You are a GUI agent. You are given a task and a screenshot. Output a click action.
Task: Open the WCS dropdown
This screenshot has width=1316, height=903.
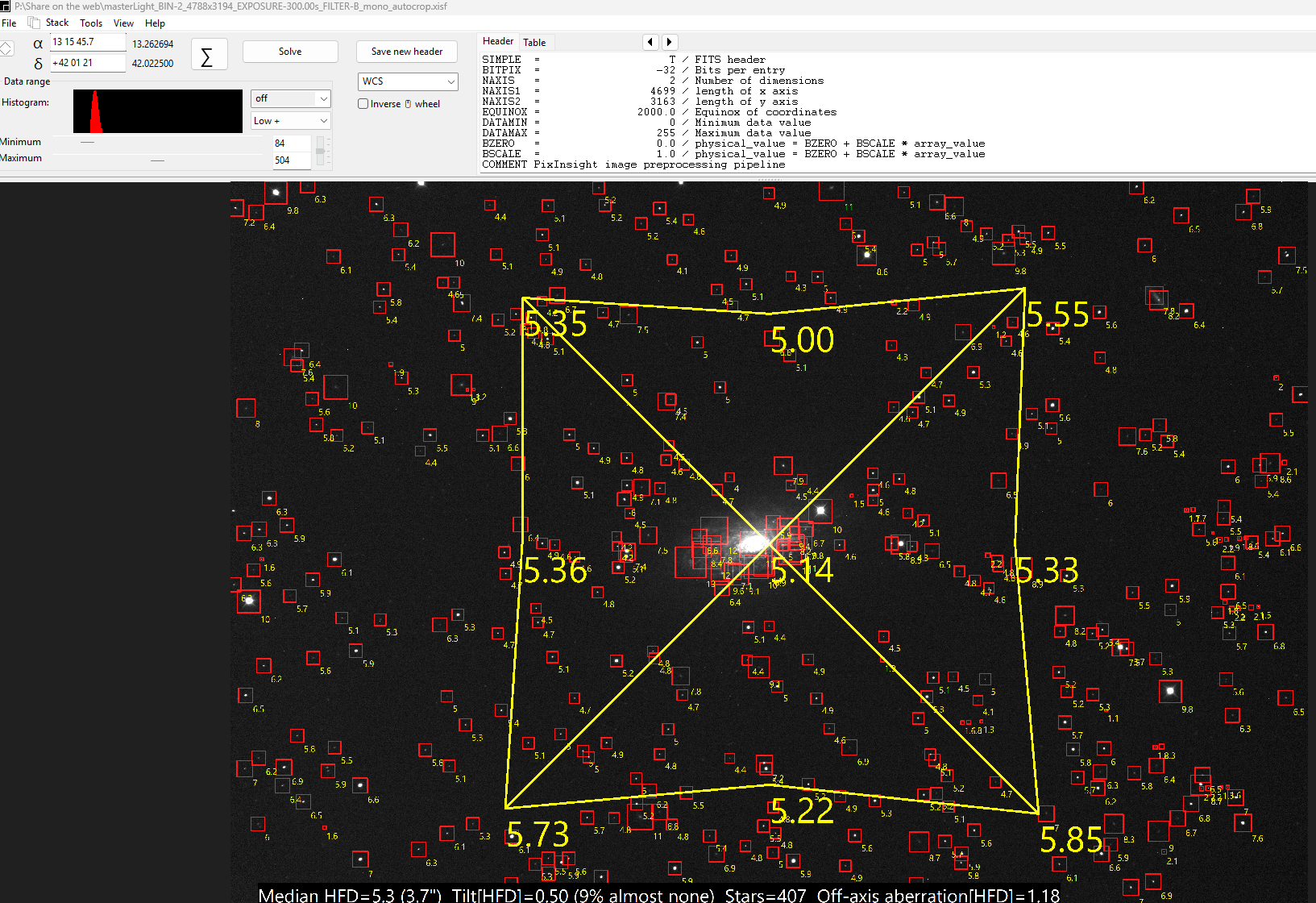[x=408, y=81]
